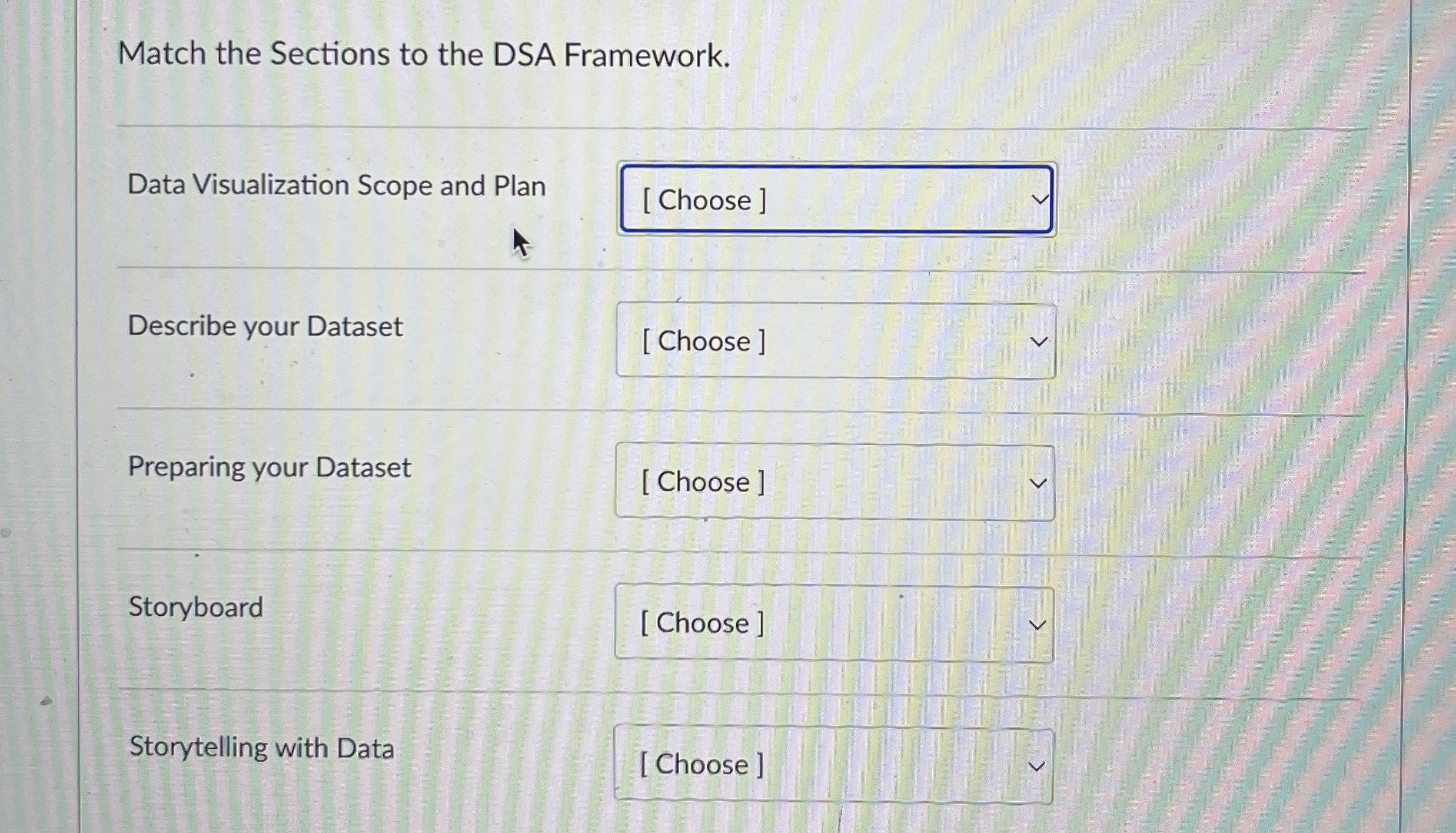Viewport: 1456px width, 833px height.
Task: Click the chevron beside Preparing your Dataset's dropdown
Action: [x=1038, y=483]
